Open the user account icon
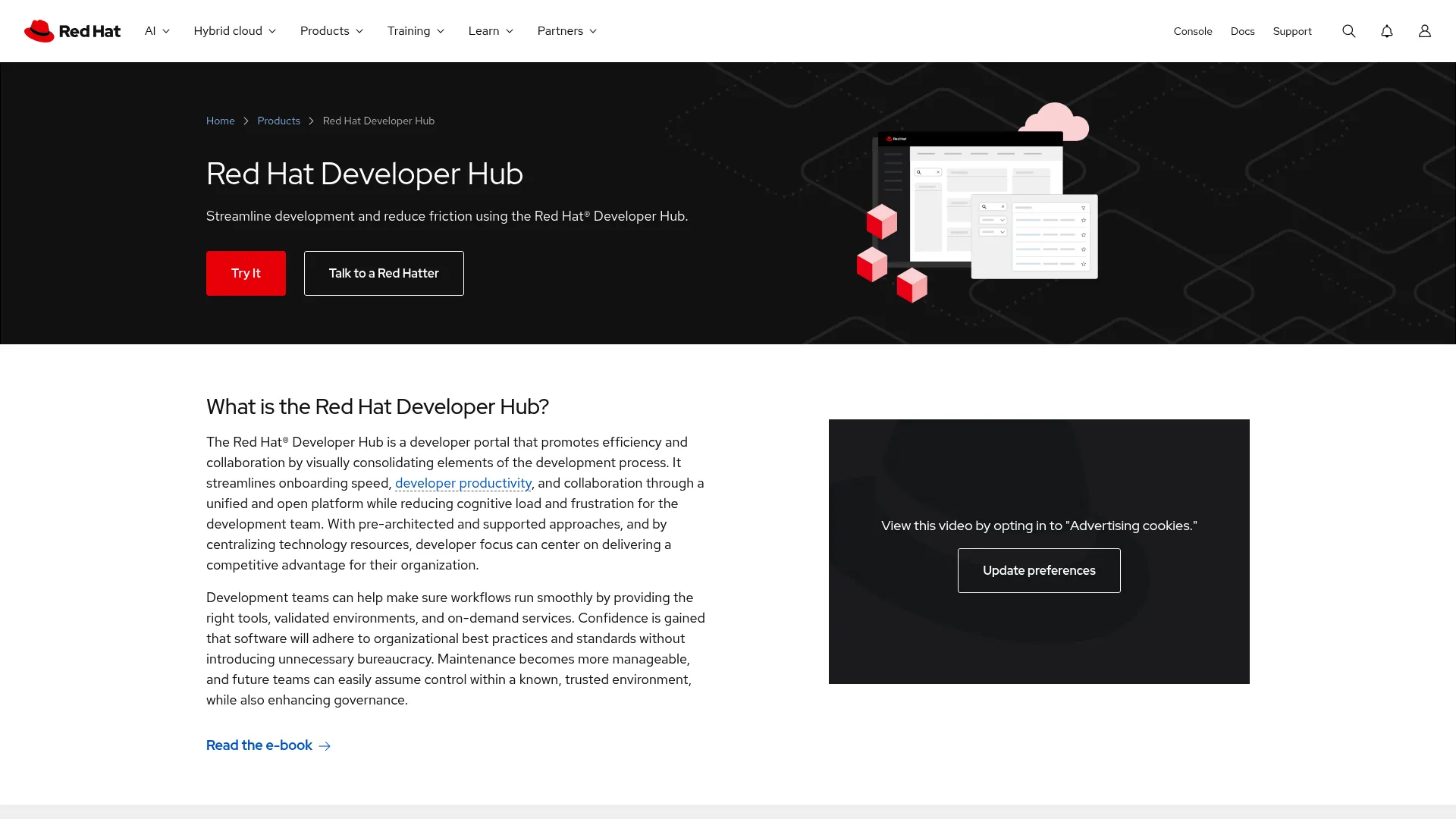 point(1424,31)
